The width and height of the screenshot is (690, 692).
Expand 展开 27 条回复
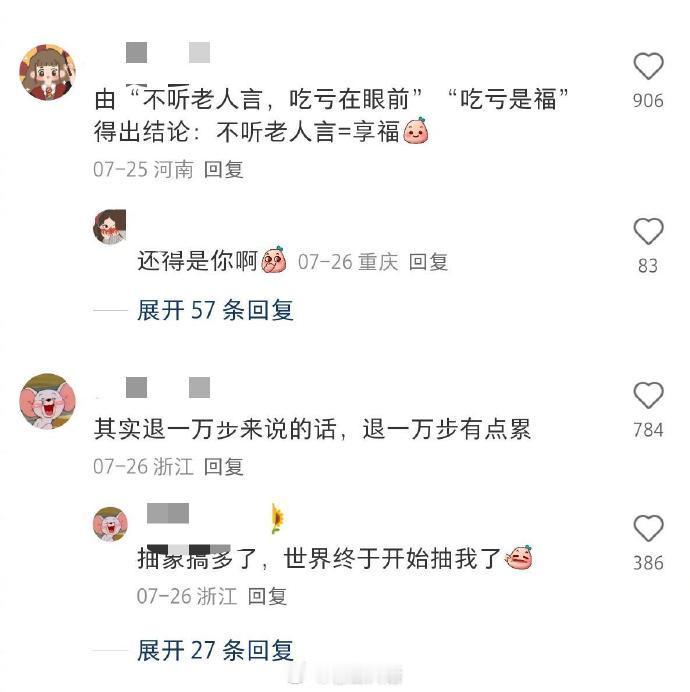pos(215,651)
